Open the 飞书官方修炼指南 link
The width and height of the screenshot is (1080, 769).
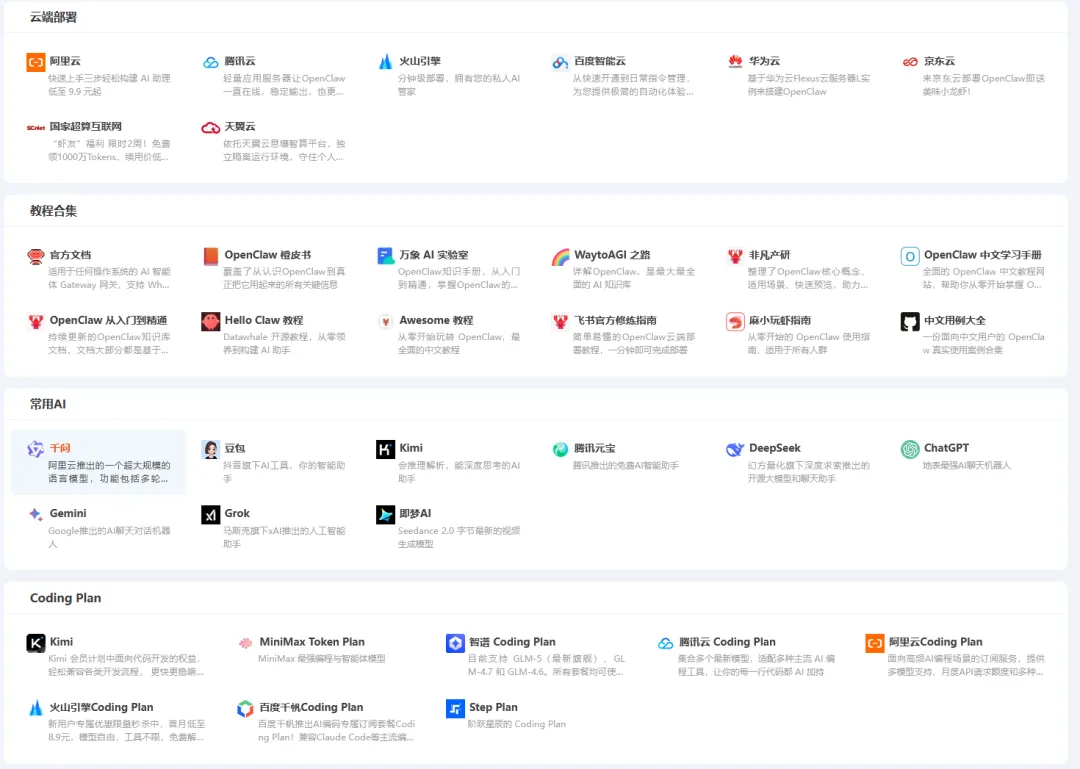[616, 320]
